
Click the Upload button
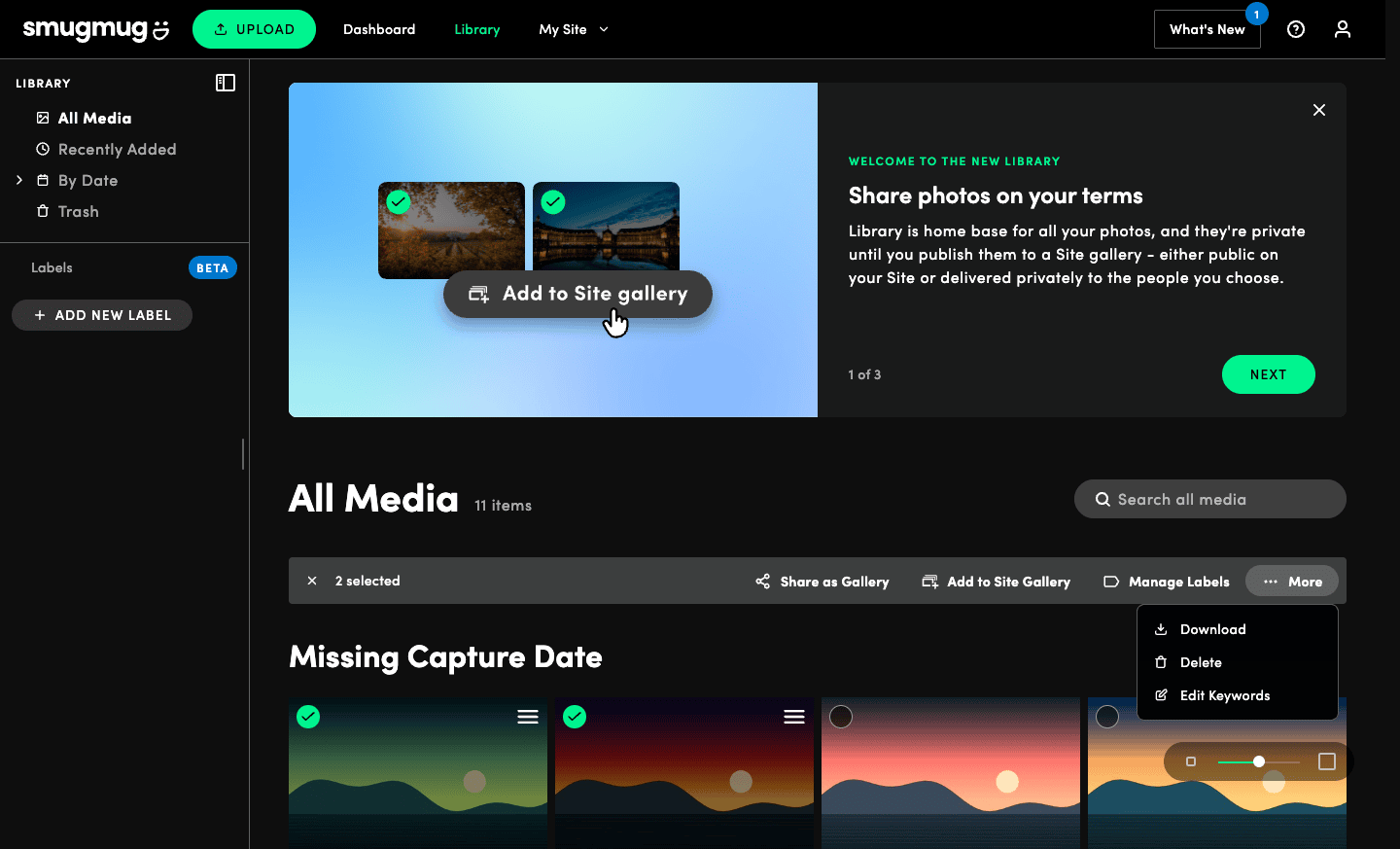pyautogui.click(x=254, y=29)
